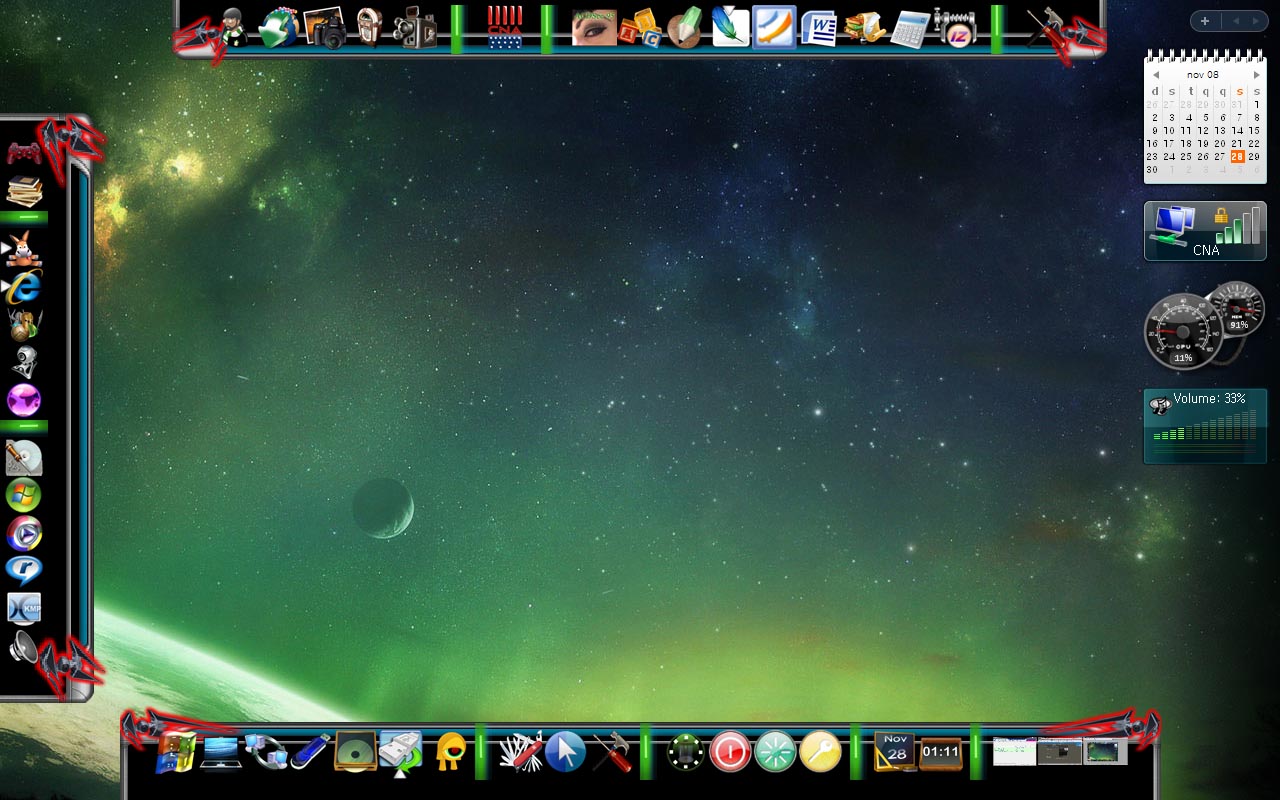Launch the jukebox music icon
Image resolution: width=1280 pixels, height=800 pixels.
(370, 28)
